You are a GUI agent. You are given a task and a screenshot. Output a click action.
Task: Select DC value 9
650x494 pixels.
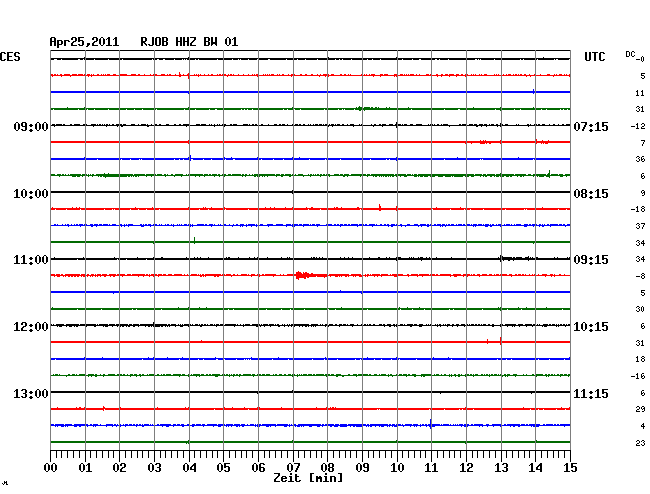pos(643,193)
